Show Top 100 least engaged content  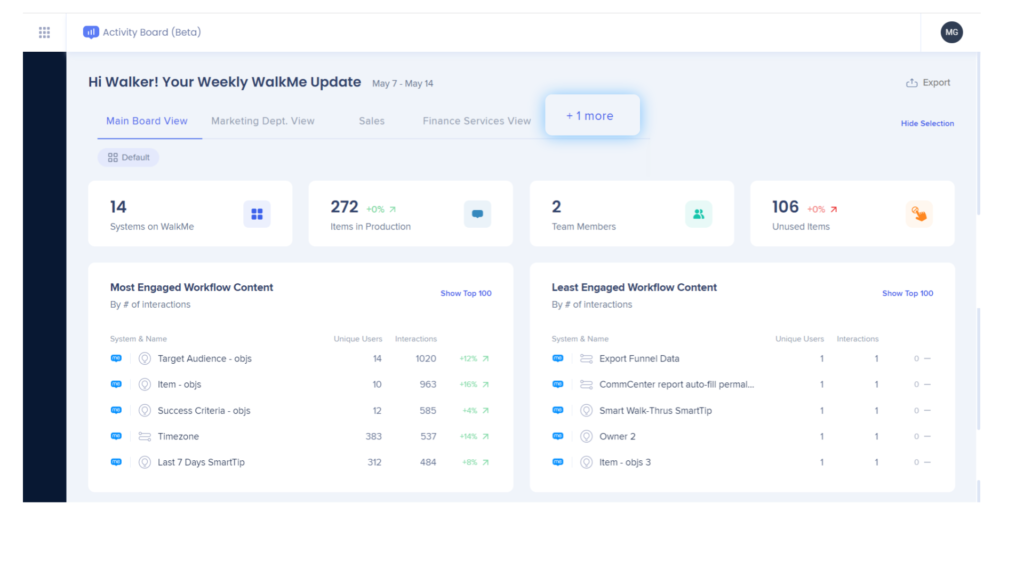click(908, 294)
